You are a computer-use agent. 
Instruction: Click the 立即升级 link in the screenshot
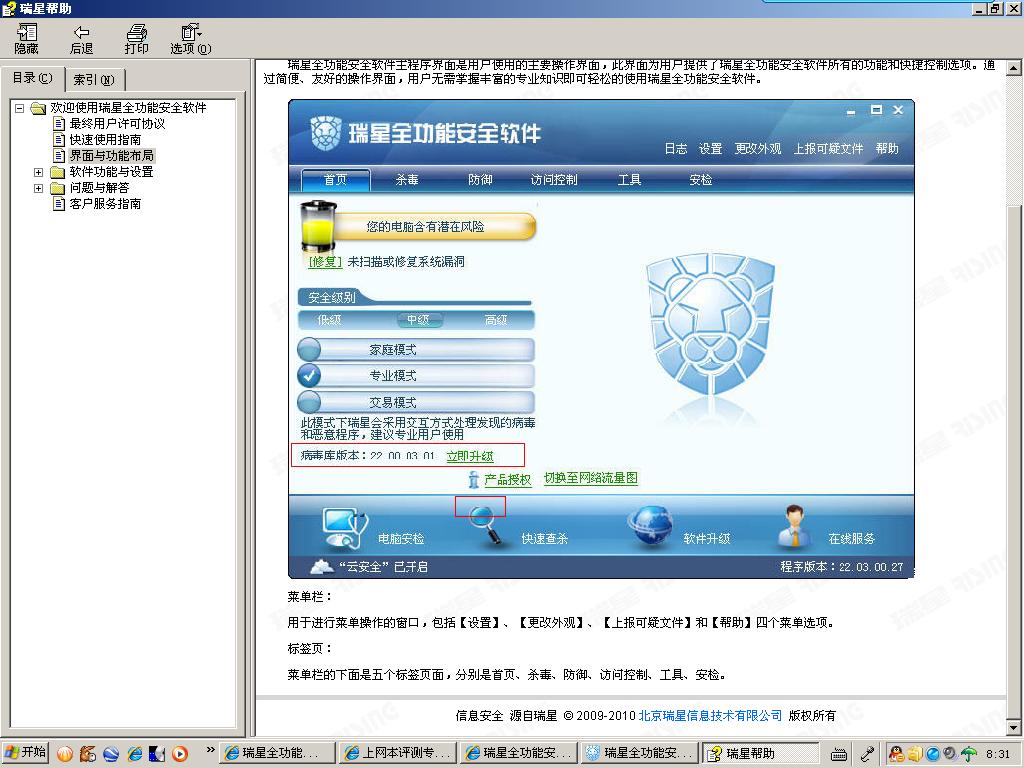click(x=470, y=456)
